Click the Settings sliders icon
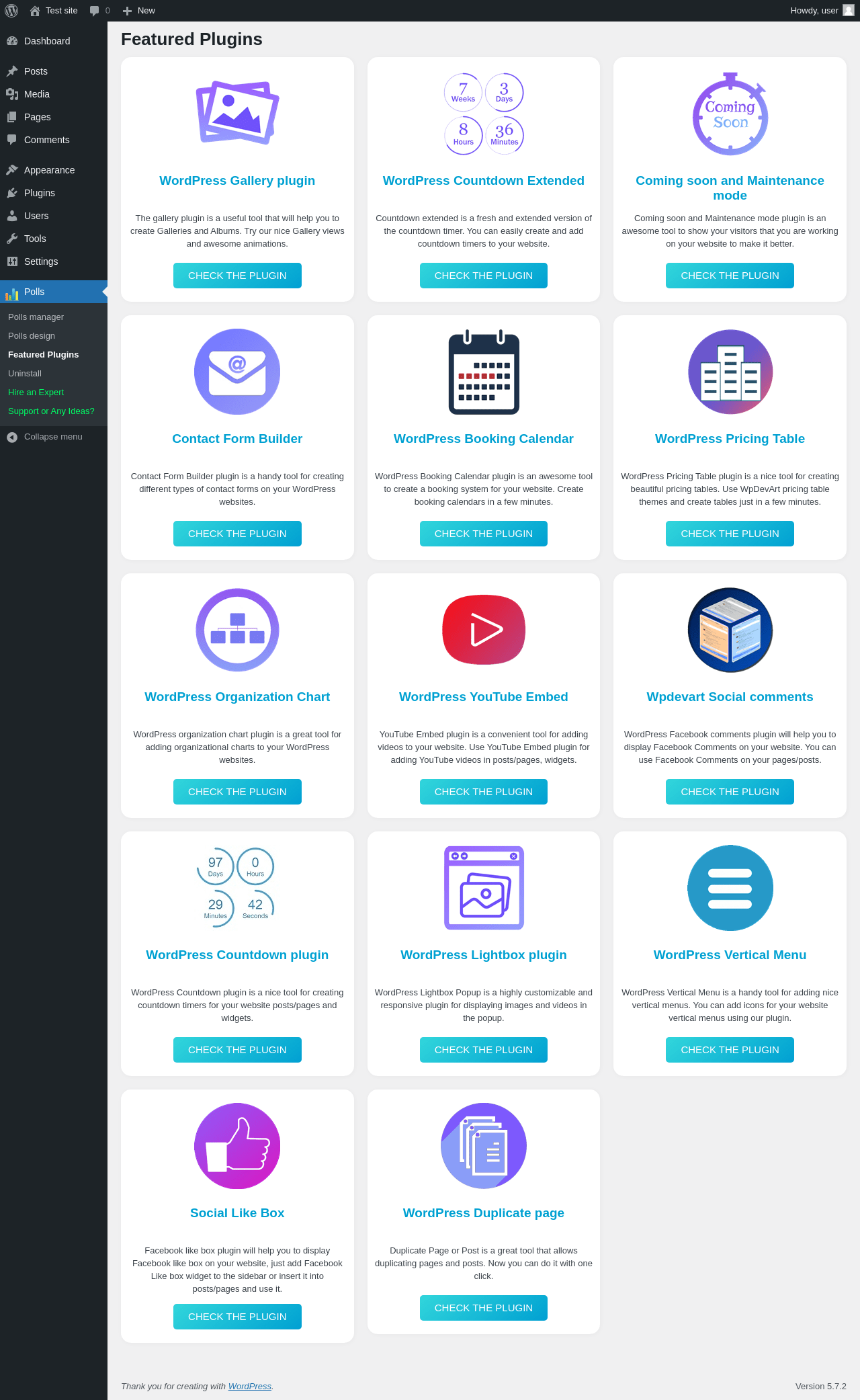860x1400 pixels. (12, 261)
